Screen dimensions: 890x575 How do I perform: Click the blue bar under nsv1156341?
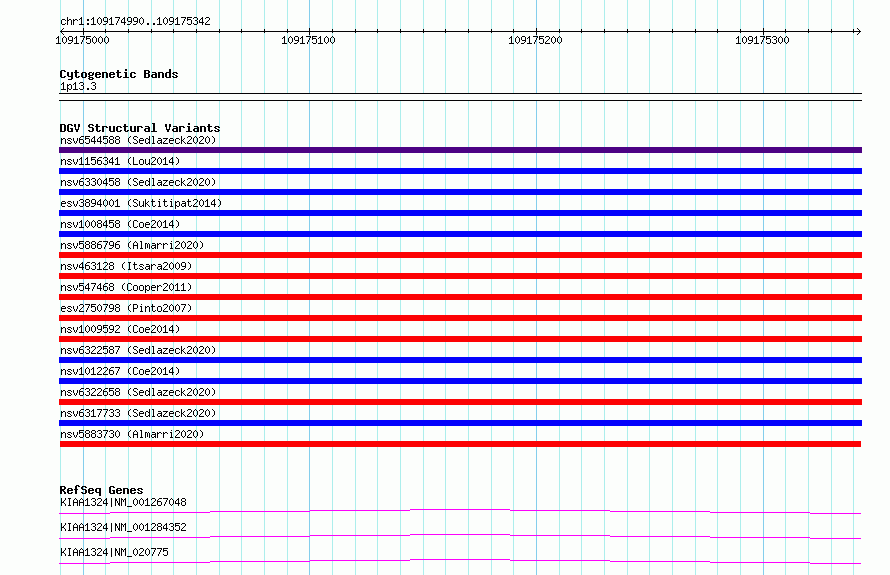[460, 171]
